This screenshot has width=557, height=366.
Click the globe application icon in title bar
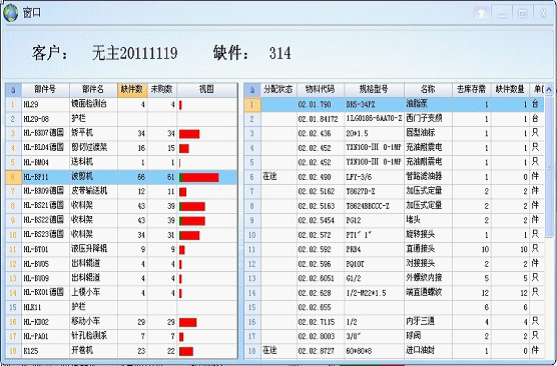10,13
